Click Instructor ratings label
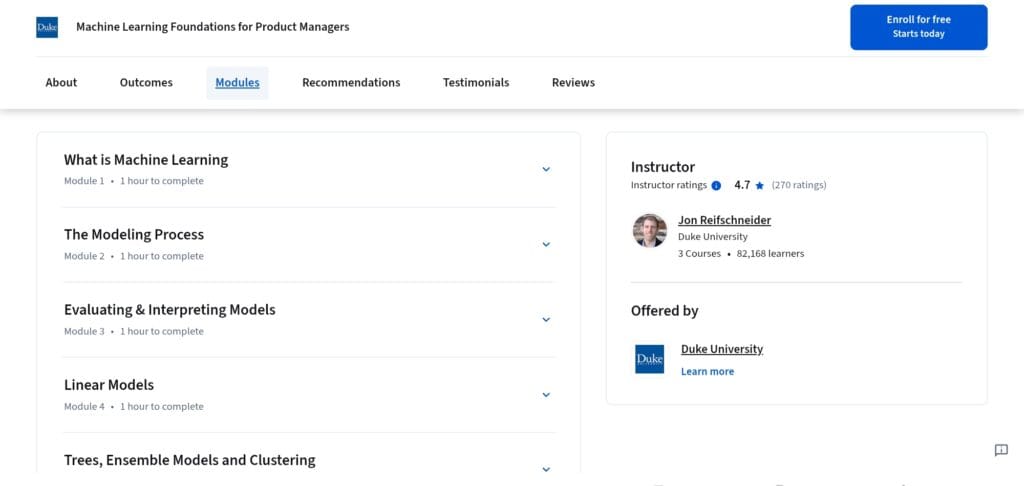 coord(669,185)
